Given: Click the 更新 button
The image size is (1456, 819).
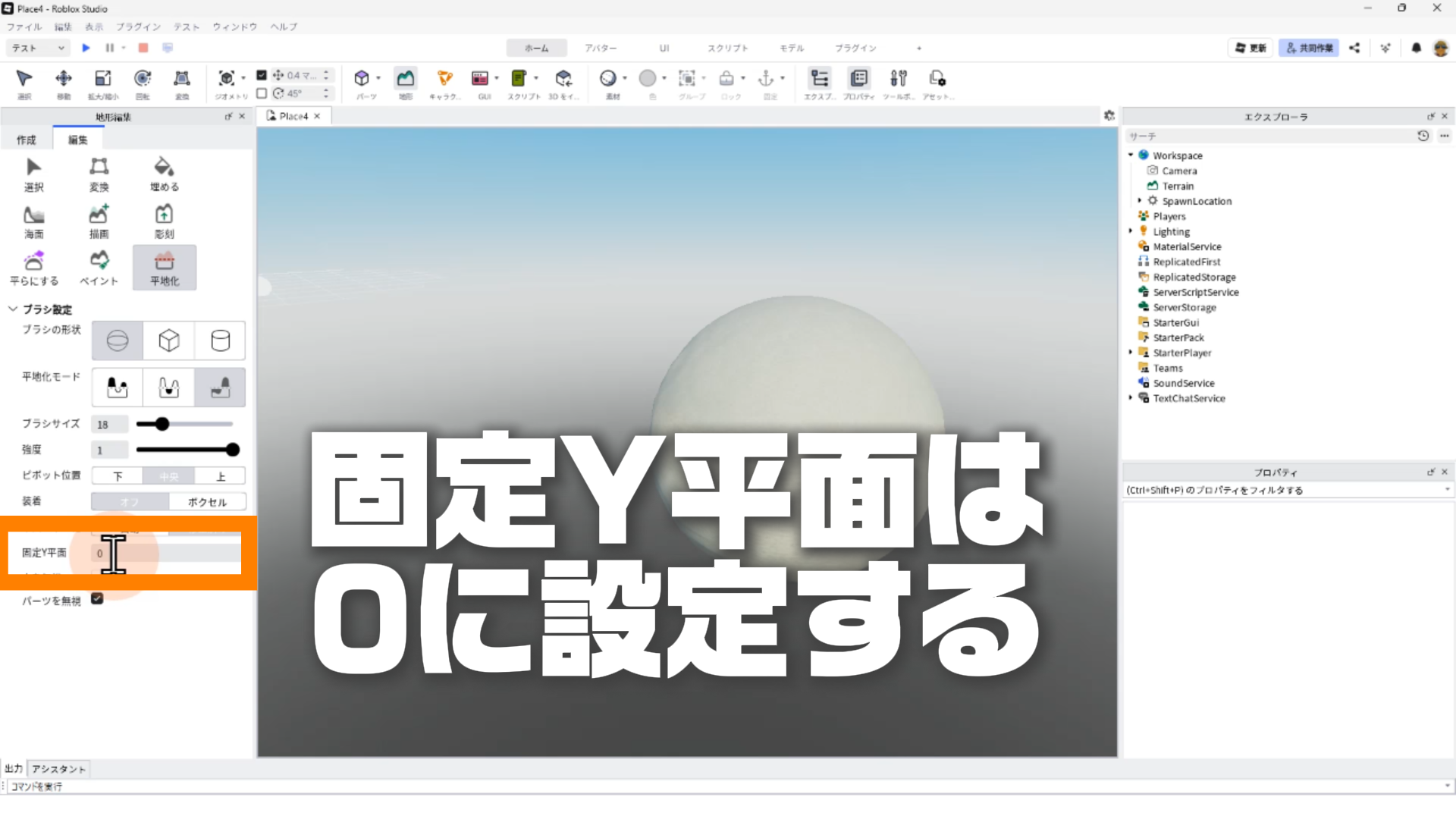Looking at the screenshot, I should tap(1250, 48).
